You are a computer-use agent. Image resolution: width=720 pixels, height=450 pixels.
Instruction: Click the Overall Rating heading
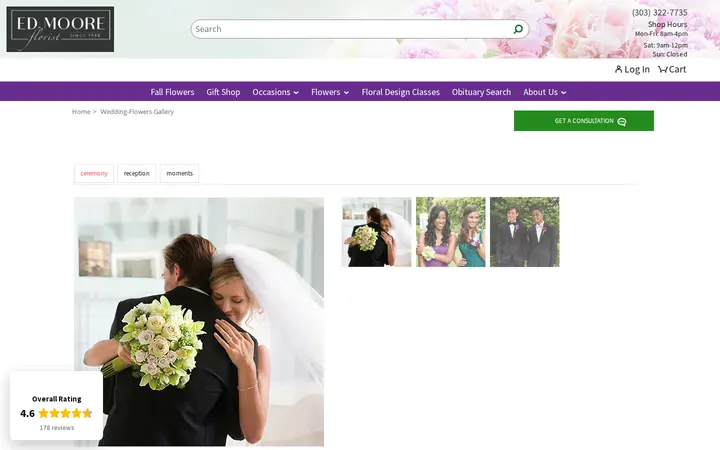[56, 399]
